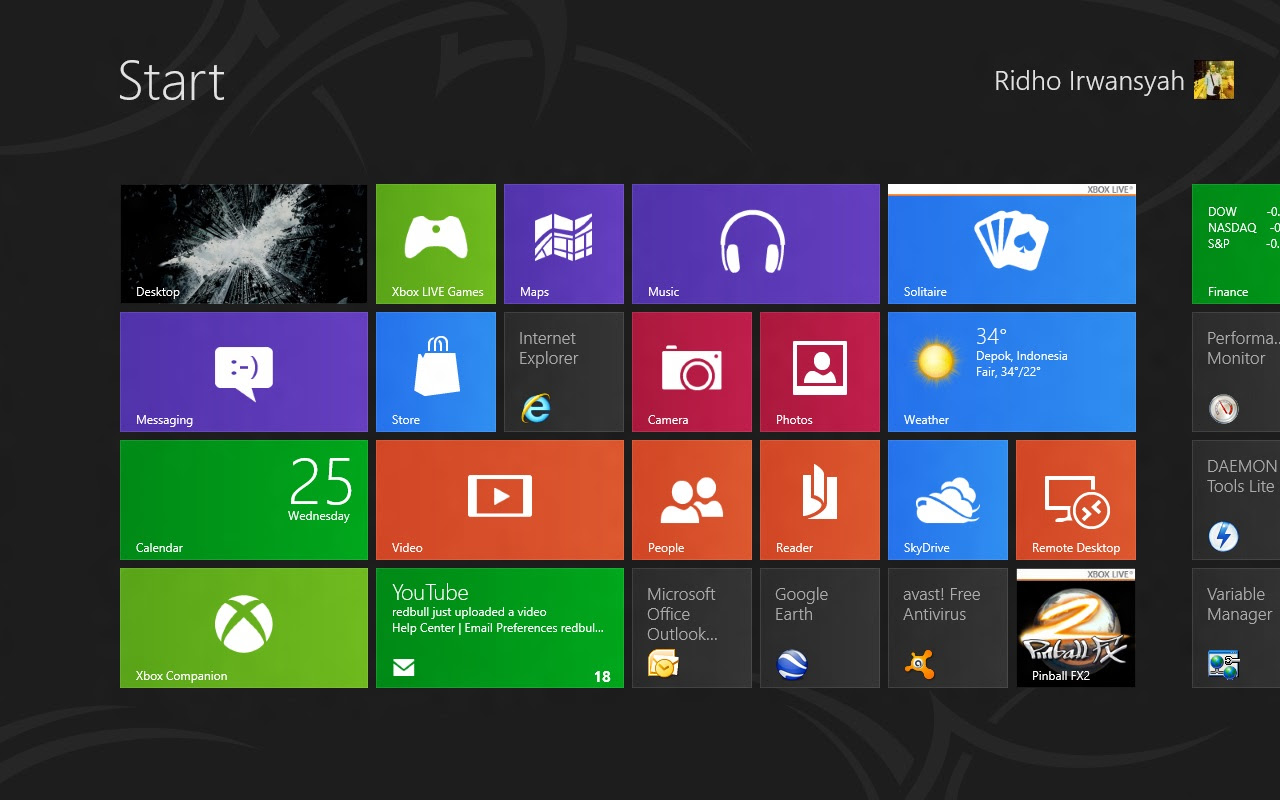Viewport: 1280px width, 800px height.
Task: Open the Calendar tile showing 25
Action: 244,500
